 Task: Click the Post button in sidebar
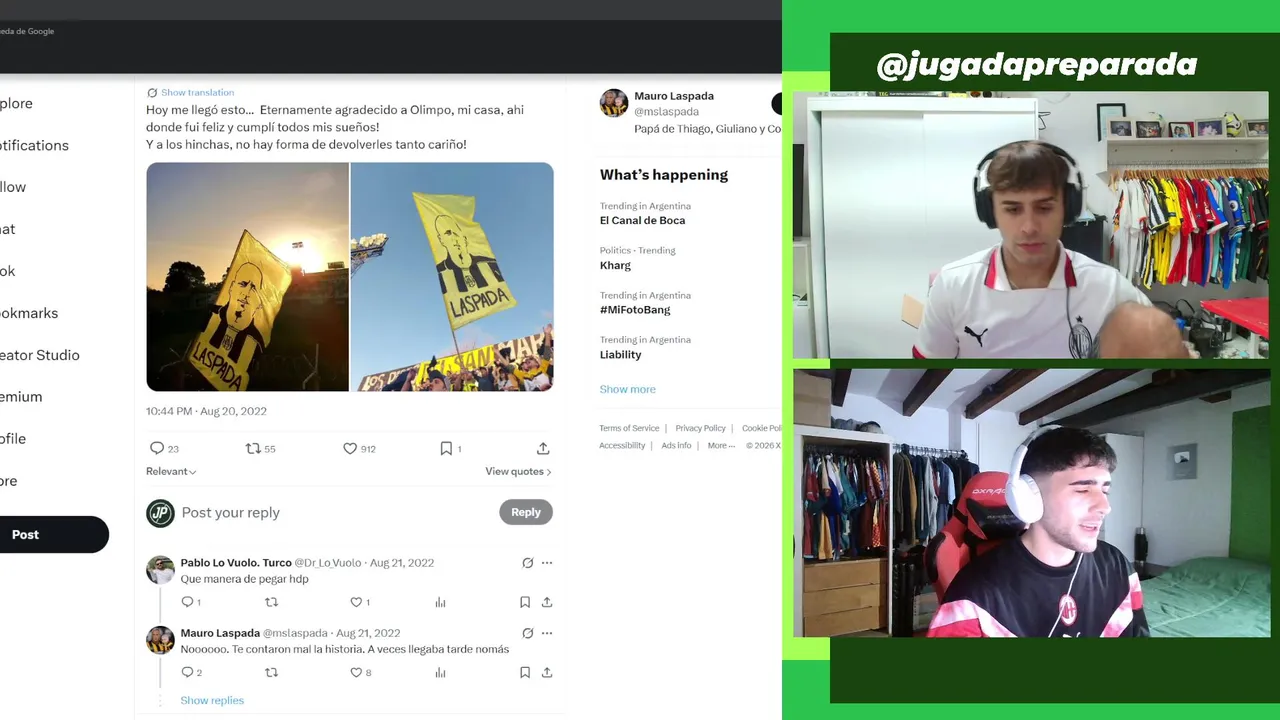click(54, 535)
